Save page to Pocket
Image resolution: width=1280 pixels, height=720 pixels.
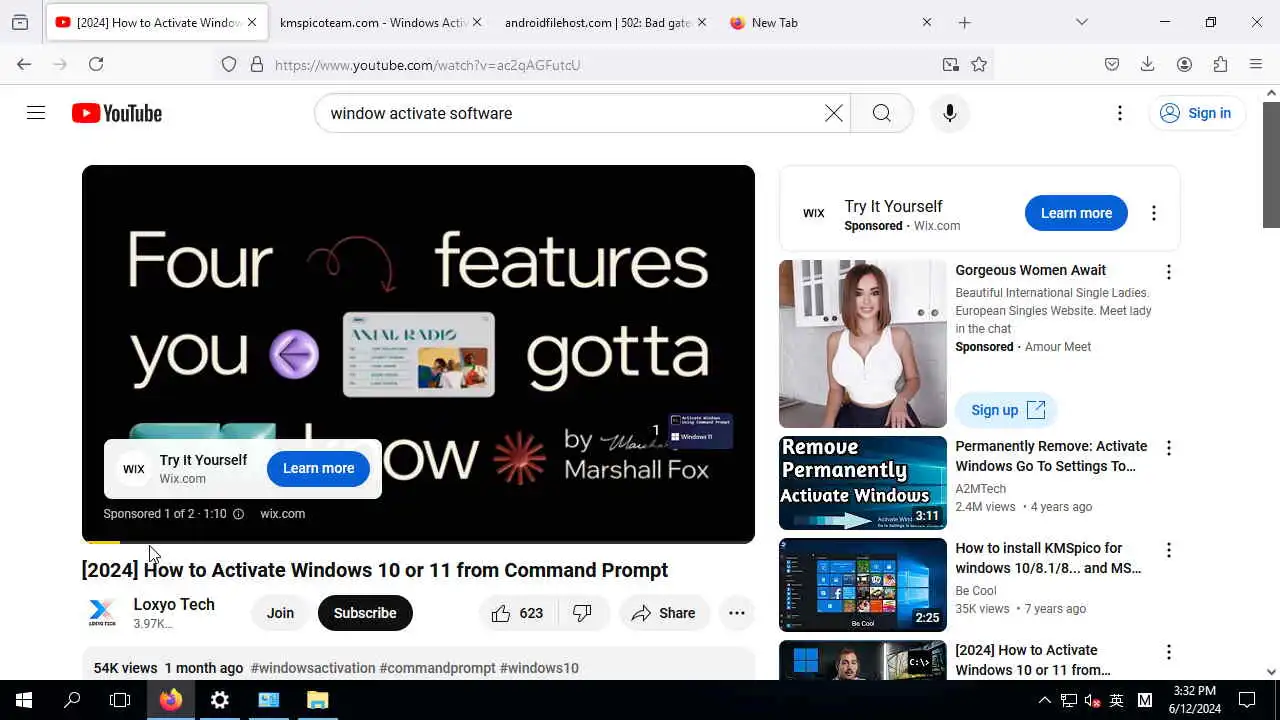point(1112,64)
